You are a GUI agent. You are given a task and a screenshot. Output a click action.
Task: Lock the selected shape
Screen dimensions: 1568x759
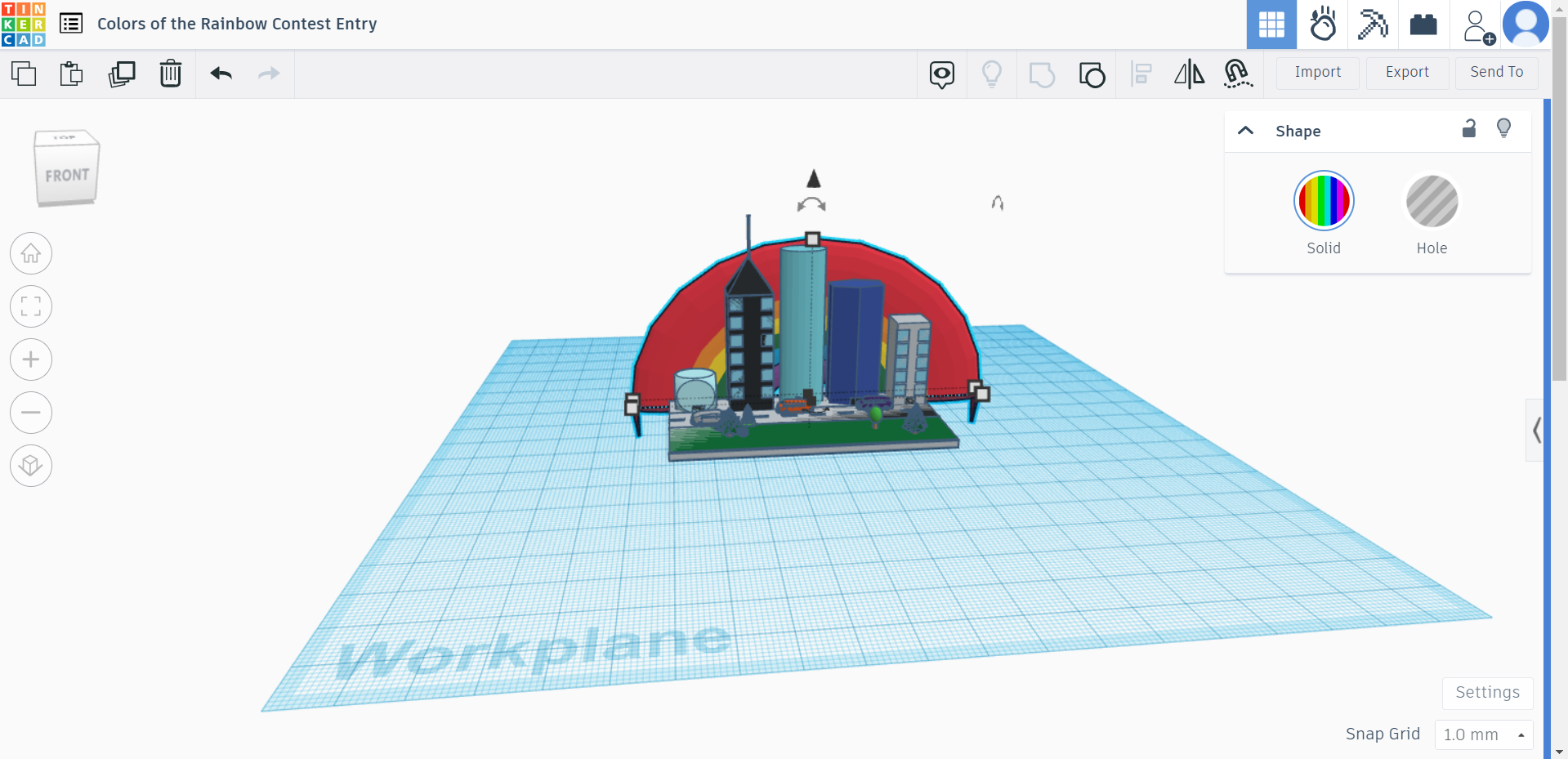point(1468,129)
